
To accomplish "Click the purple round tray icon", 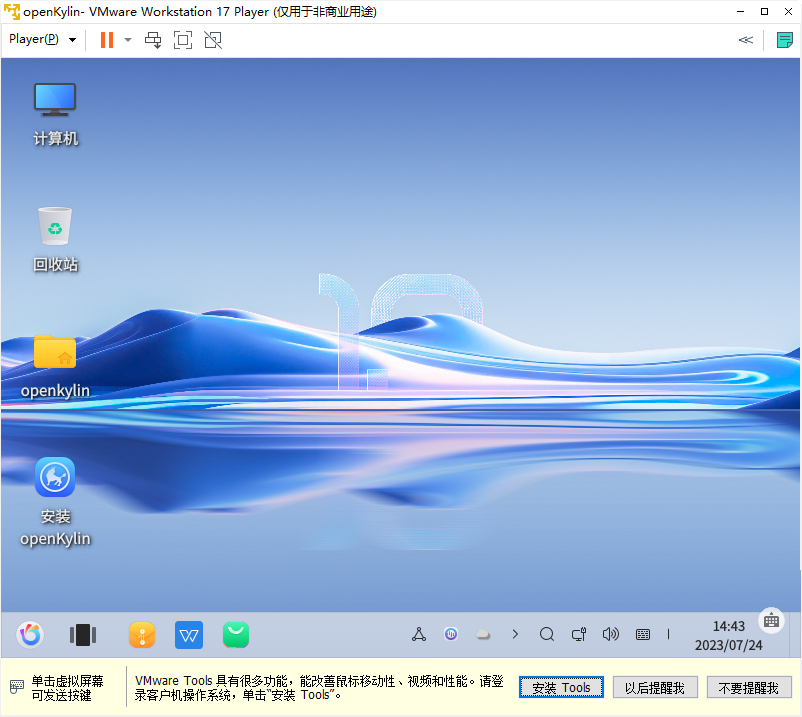I will pyautogui.click(x=451, y=634).
